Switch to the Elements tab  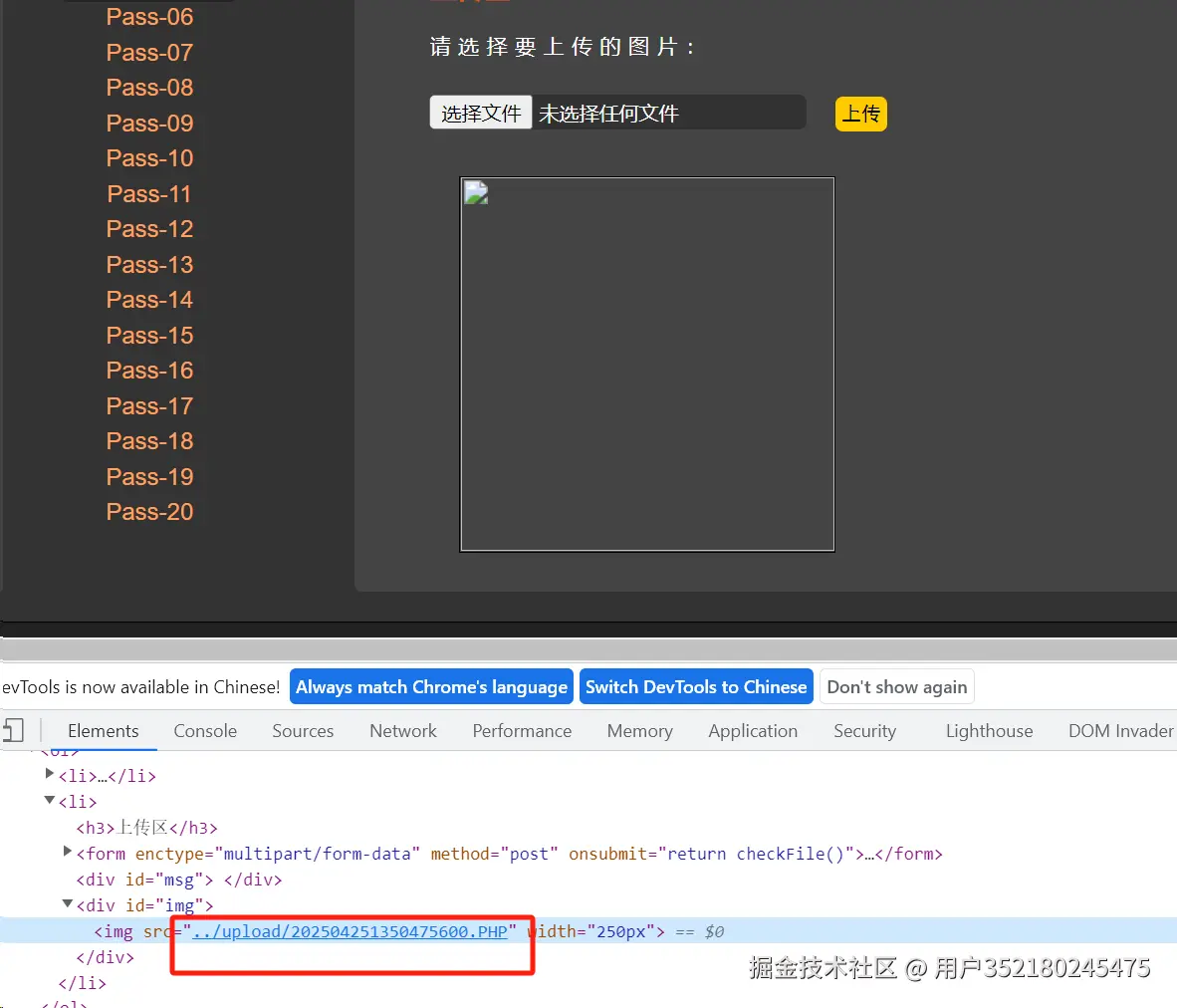[103, 731]
